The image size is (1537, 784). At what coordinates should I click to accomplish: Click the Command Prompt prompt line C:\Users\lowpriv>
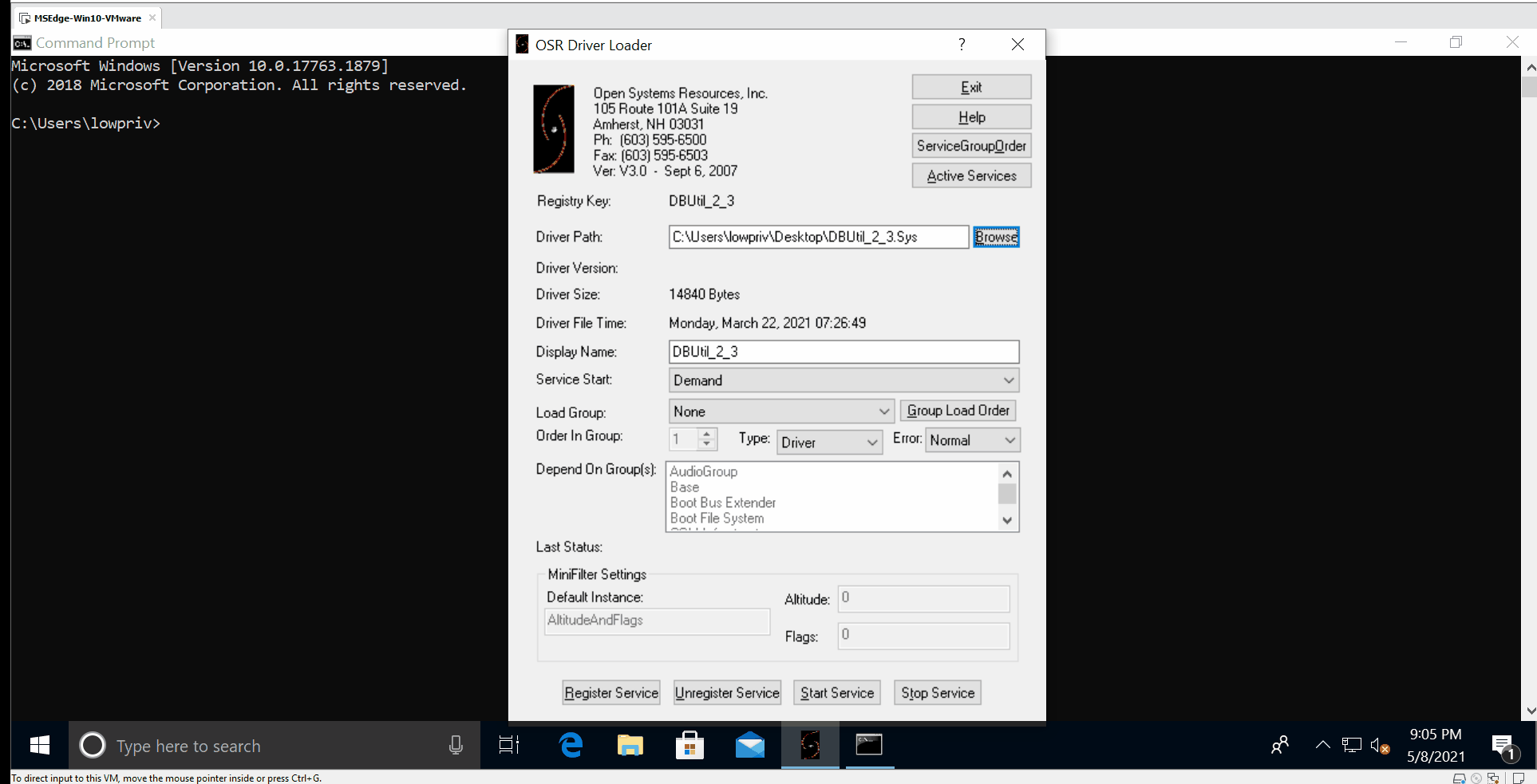86,124
